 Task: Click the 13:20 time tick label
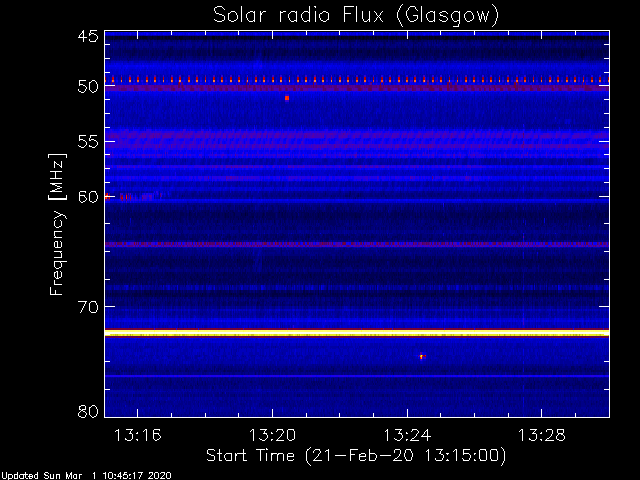(272, 435)
